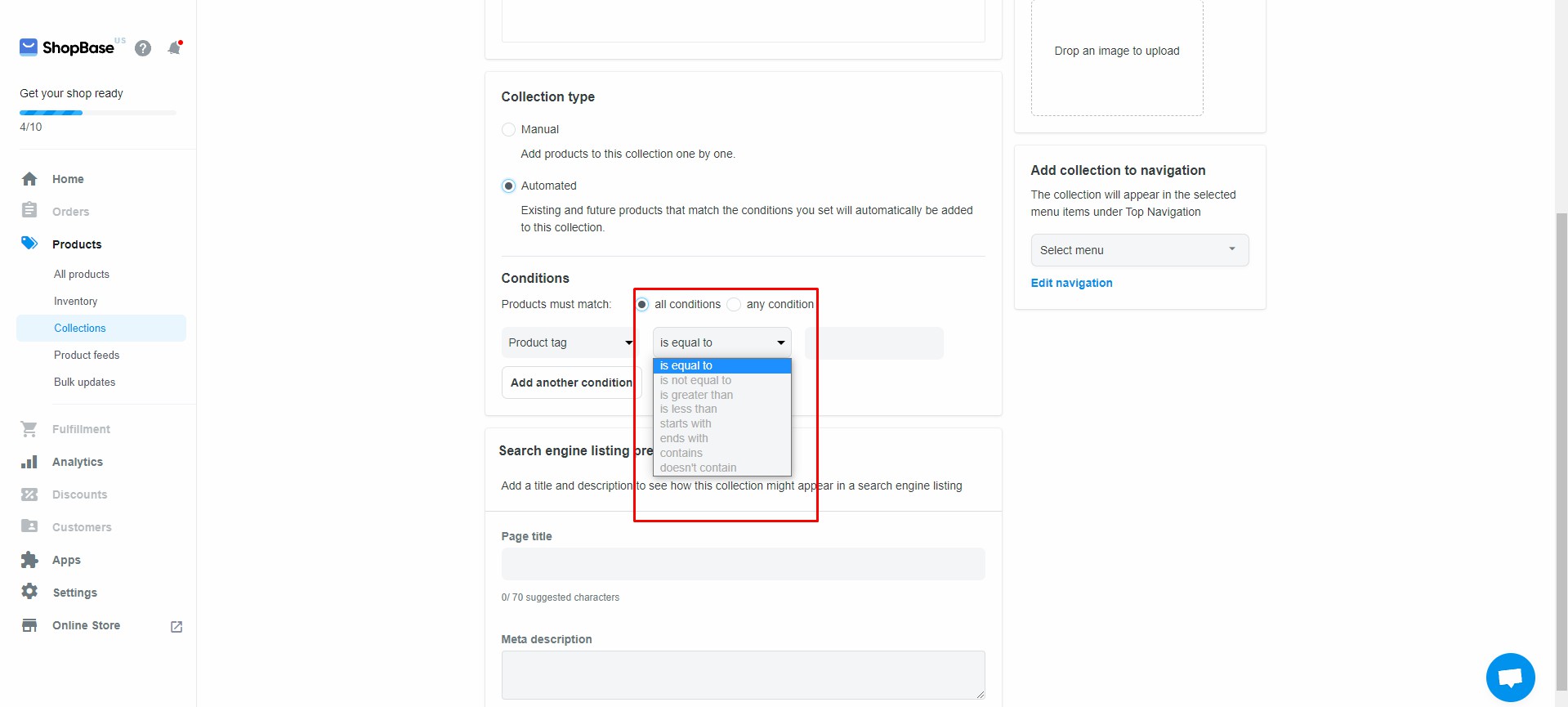Click the Add another condition button
This screenshot has width=1568, height=707.
tap(571, 383)
